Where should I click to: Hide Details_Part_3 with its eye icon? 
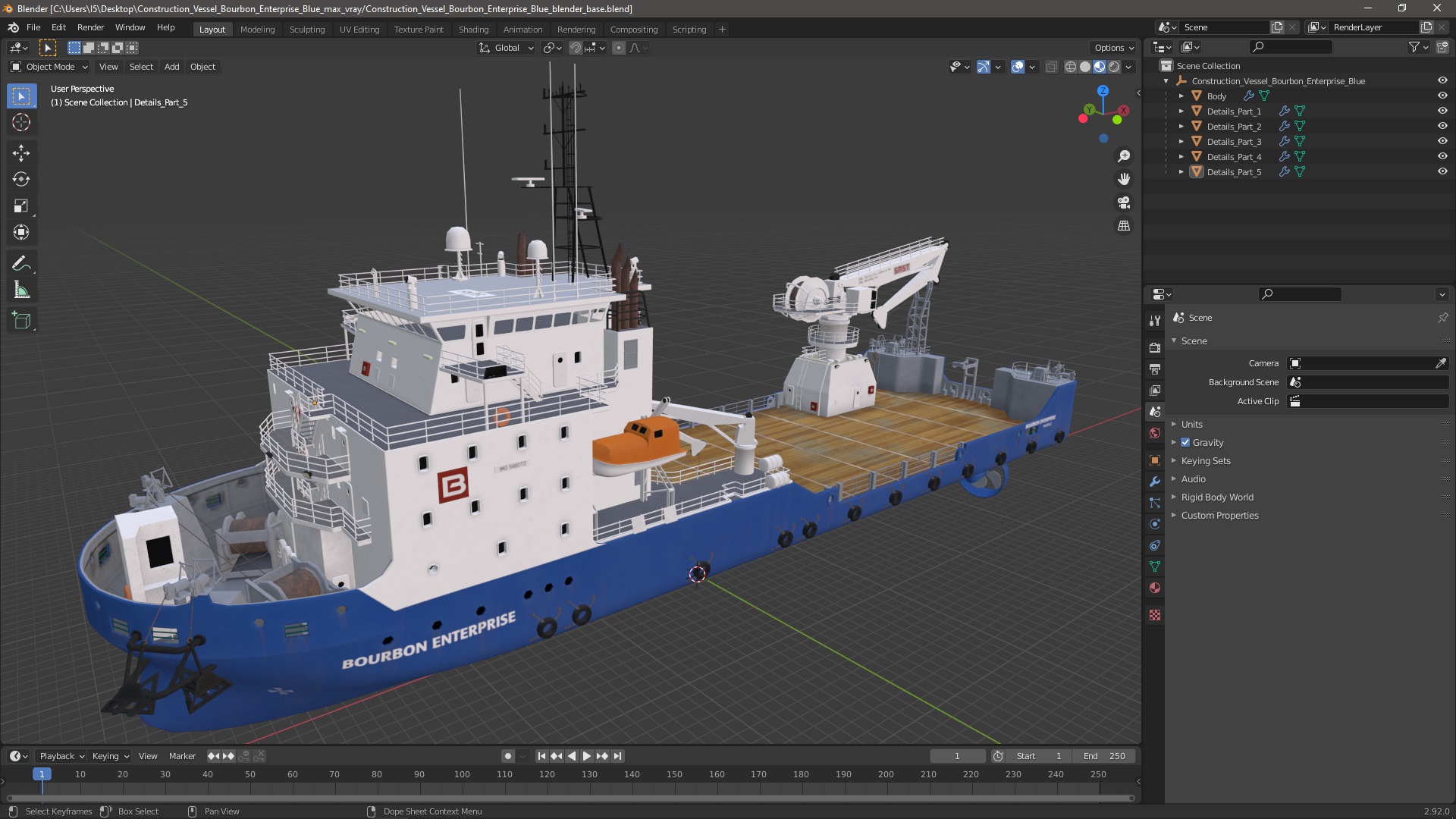(1442, 141)
